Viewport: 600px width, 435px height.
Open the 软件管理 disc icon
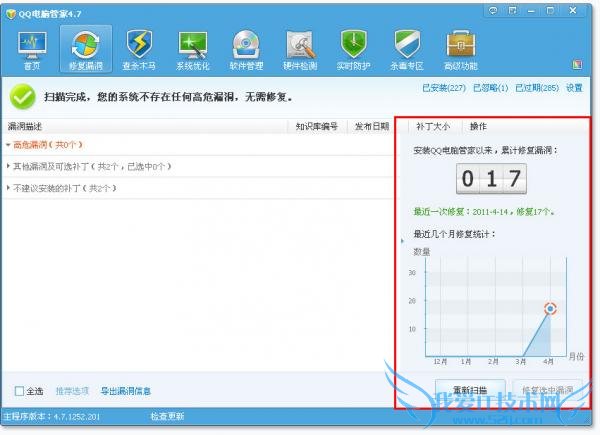pos(246,50)
